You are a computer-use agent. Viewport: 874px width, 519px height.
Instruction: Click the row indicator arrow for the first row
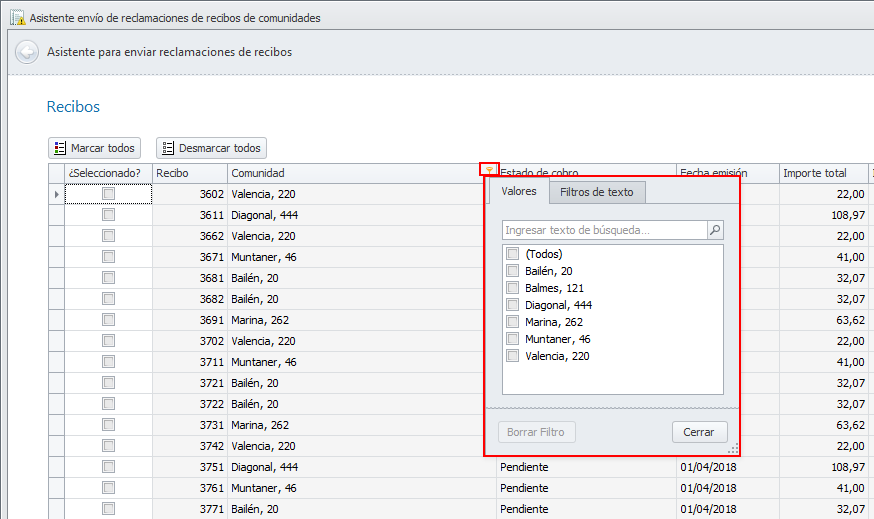pos(56,194)
